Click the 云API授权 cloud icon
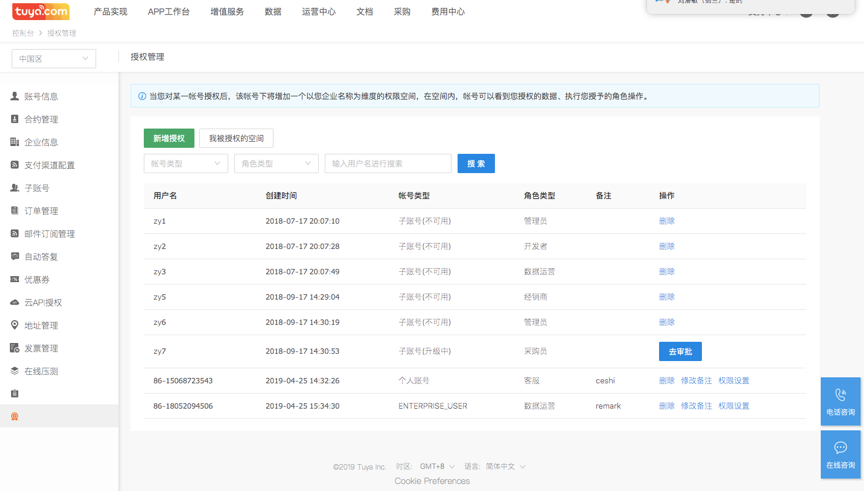Screen dimensions: 864x491 [x=15, y=302]
